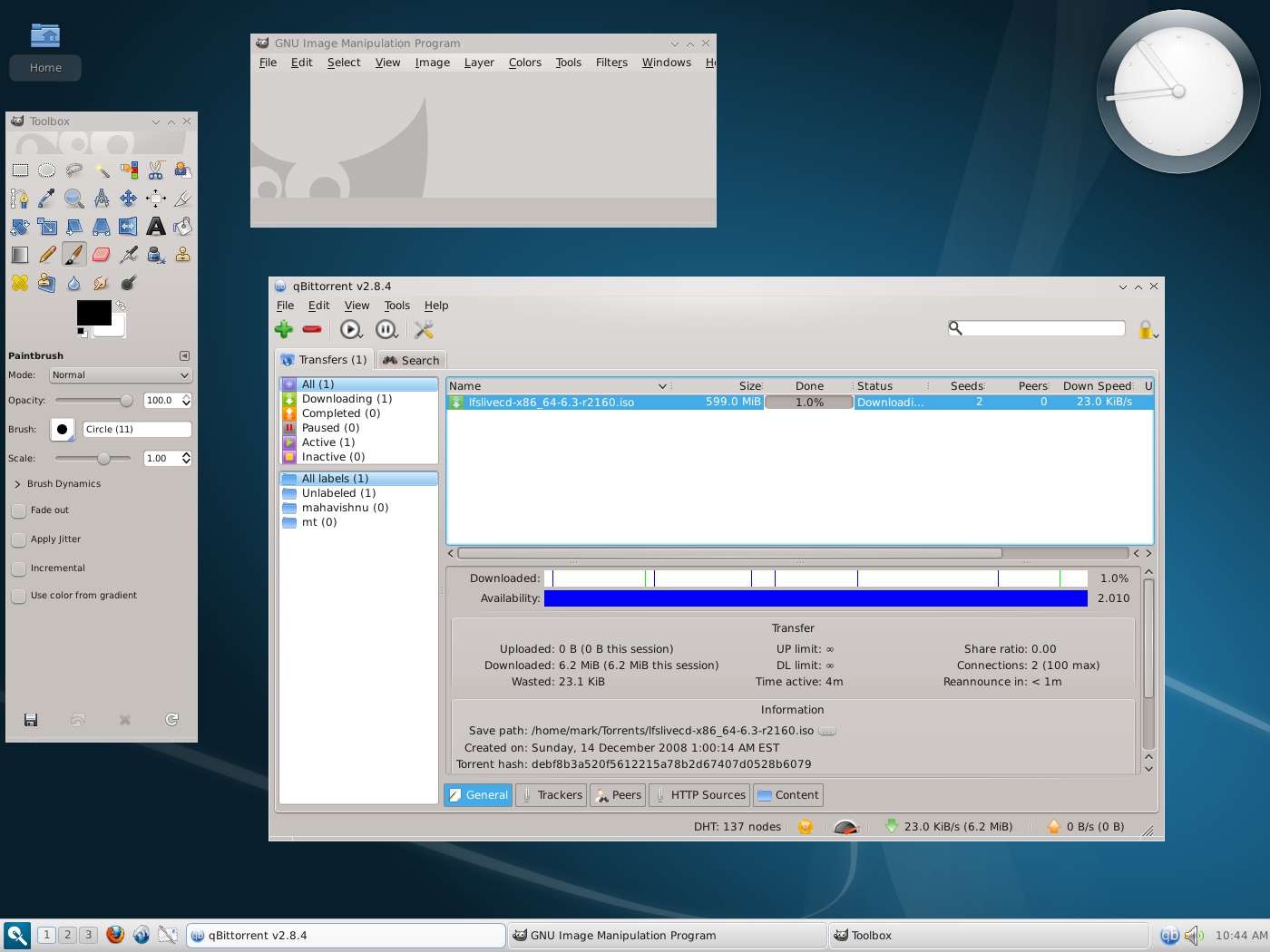Click the alternative speed limits speedometer icon

845,827
